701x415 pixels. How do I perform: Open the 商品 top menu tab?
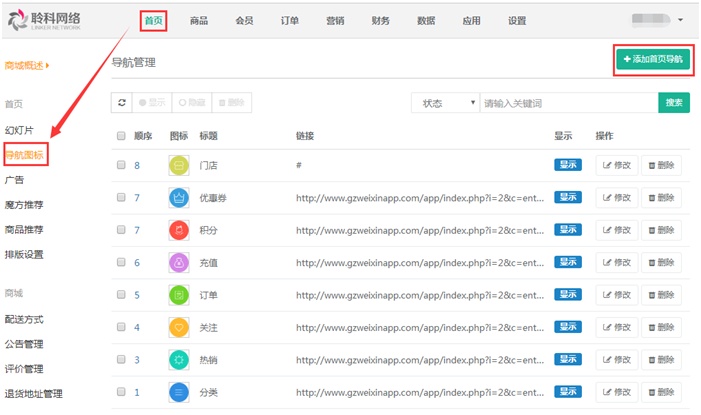(x=200, y=21)
